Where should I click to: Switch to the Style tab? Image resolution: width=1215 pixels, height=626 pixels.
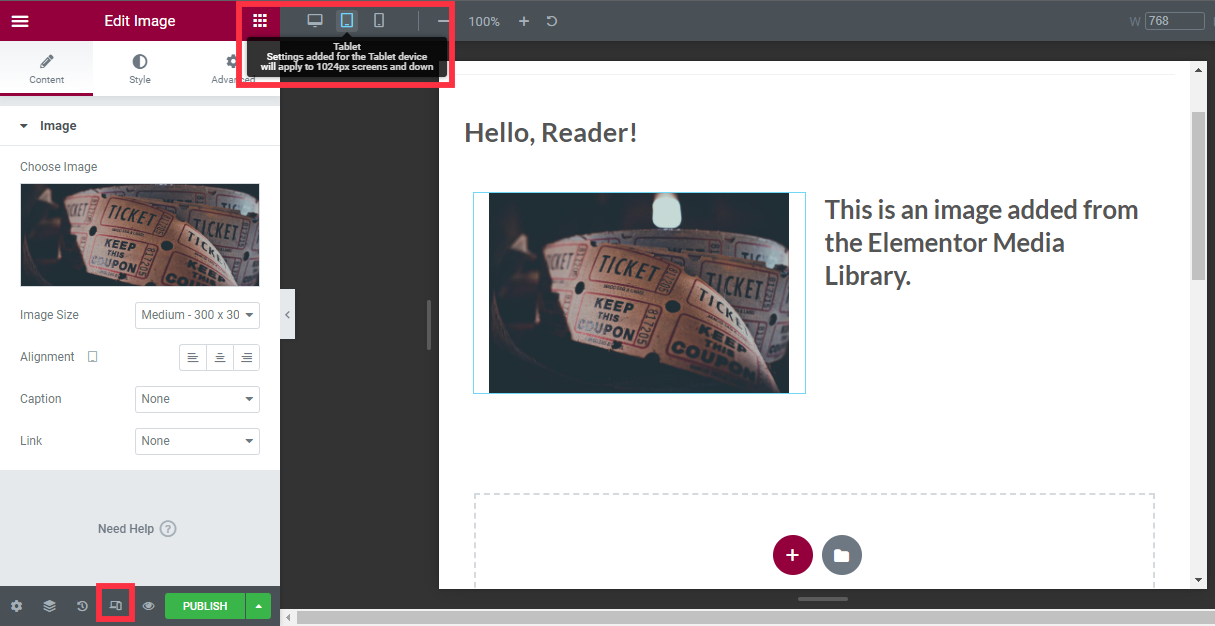click(140, 69)
